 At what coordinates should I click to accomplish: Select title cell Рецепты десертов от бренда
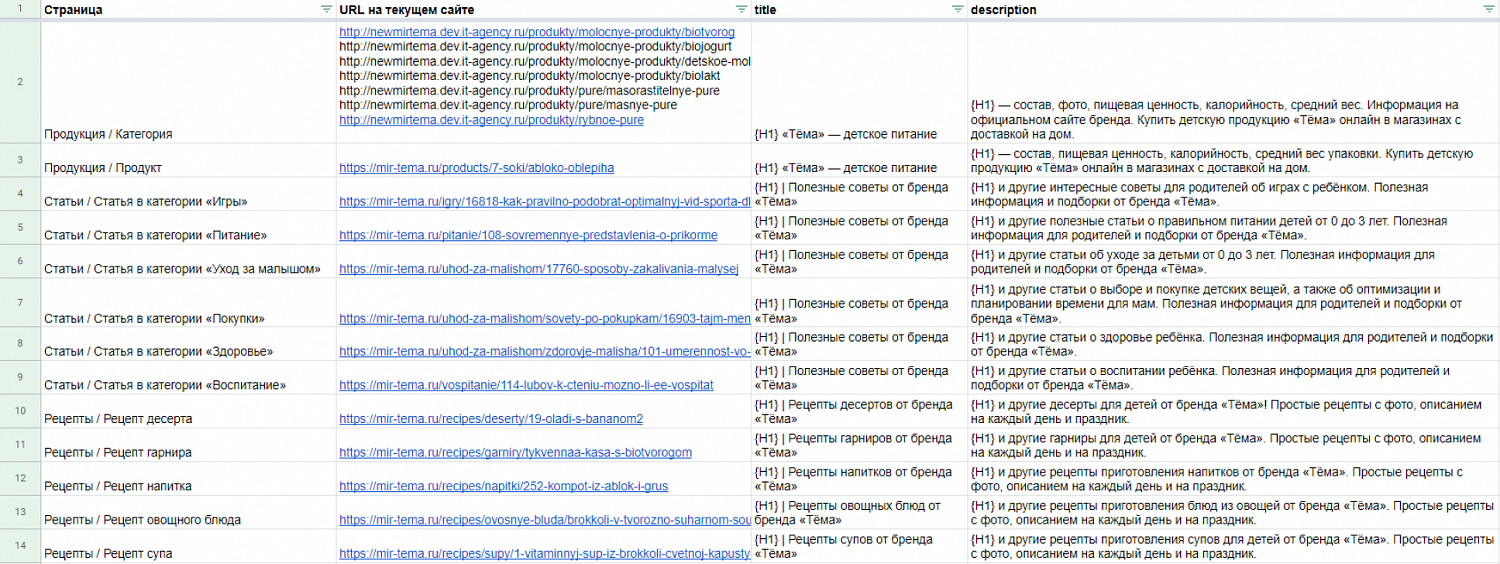[859, 412]
